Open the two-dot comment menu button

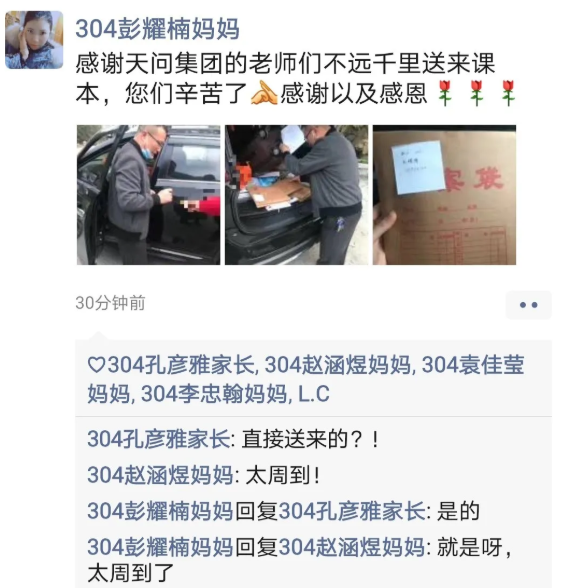(x=528, y=305)
